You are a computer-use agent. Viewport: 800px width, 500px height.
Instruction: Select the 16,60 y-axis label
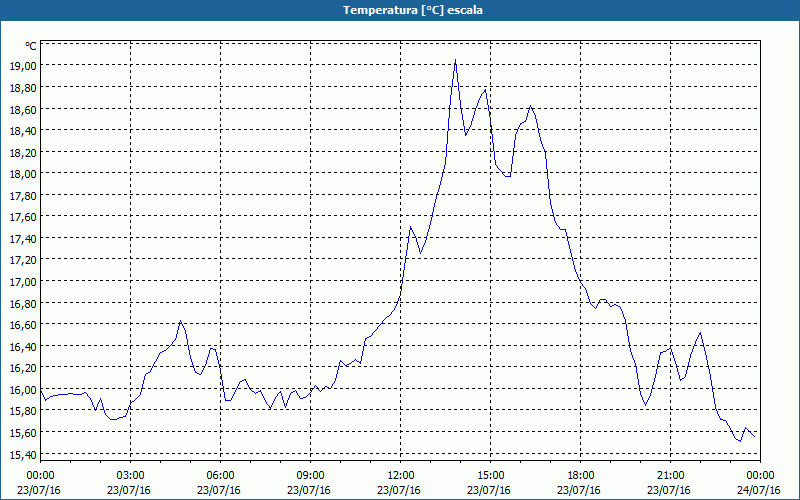(23, 325)
